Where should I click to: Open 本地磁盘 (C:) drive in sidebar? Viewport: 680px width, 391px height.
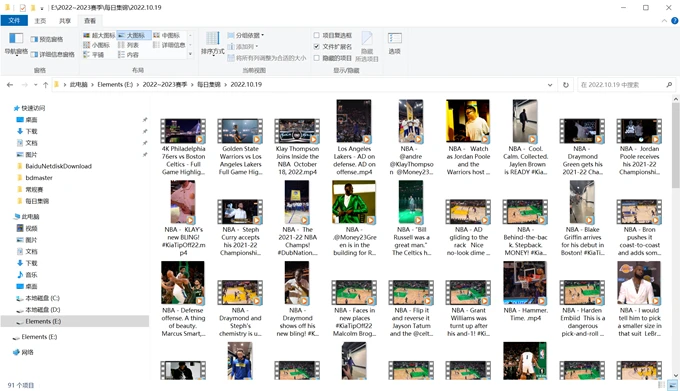pyautogui.click(x=42, y=298)
